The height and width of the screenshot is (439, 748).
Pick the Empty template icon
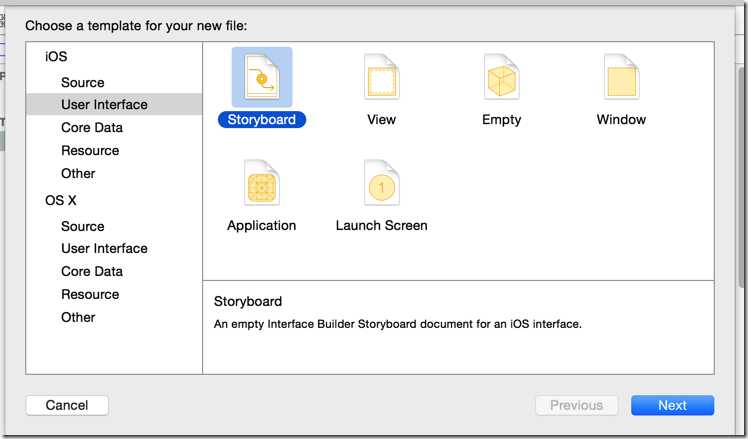[501, 76]
